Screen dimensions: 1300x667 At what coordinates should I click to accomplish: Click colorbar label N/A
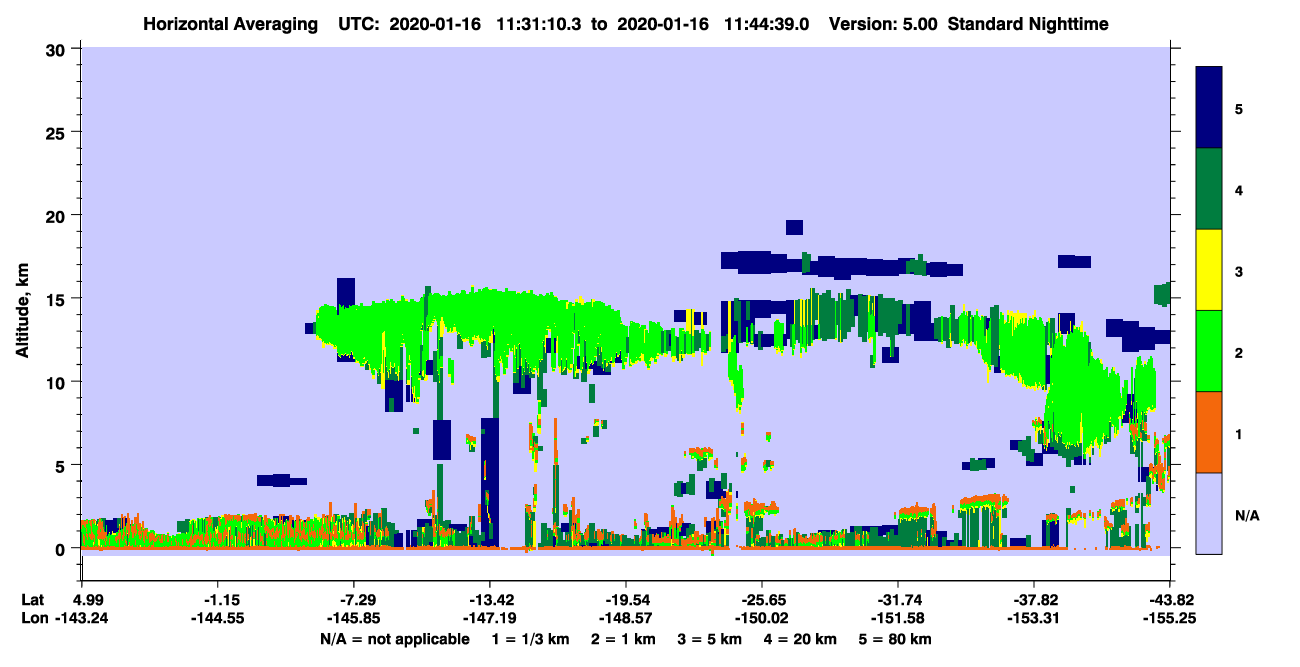pos(1247,516)
